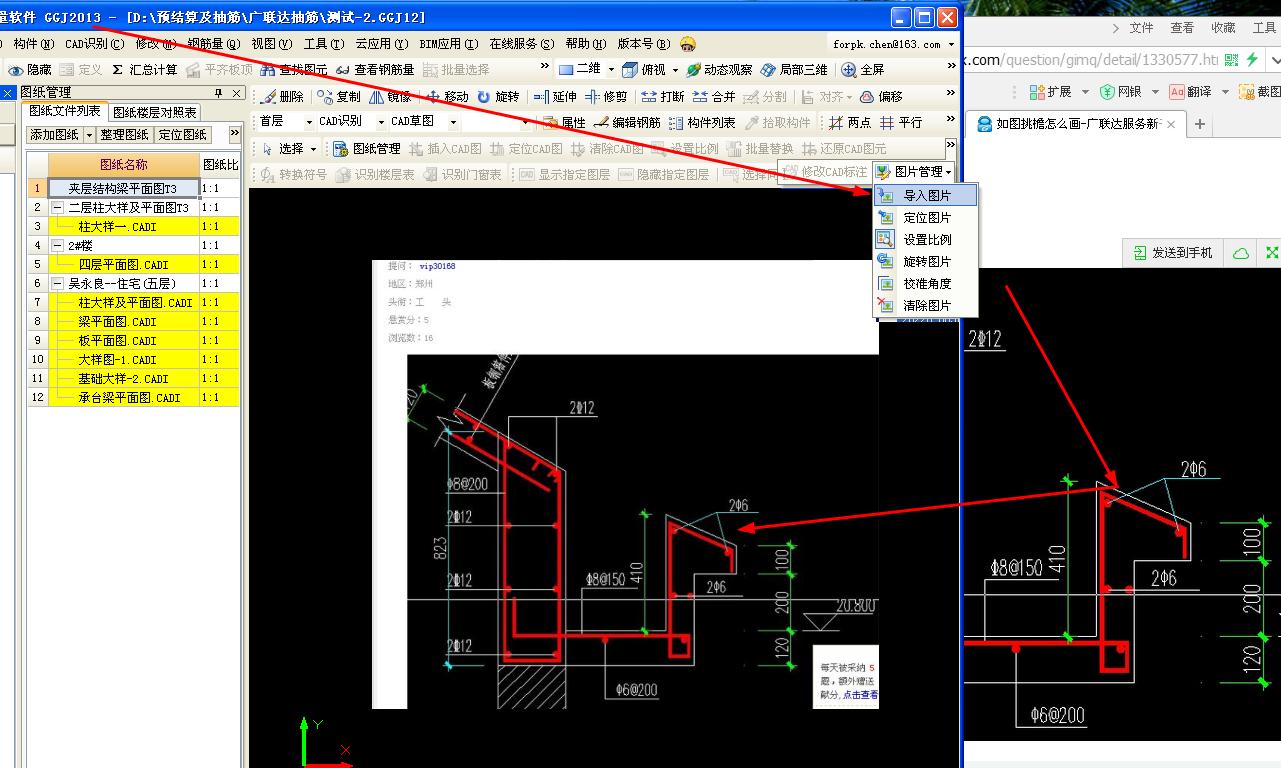Choose 设置比例 from image menu
This screenshot has width=1281, height=768.
point(925,240)
